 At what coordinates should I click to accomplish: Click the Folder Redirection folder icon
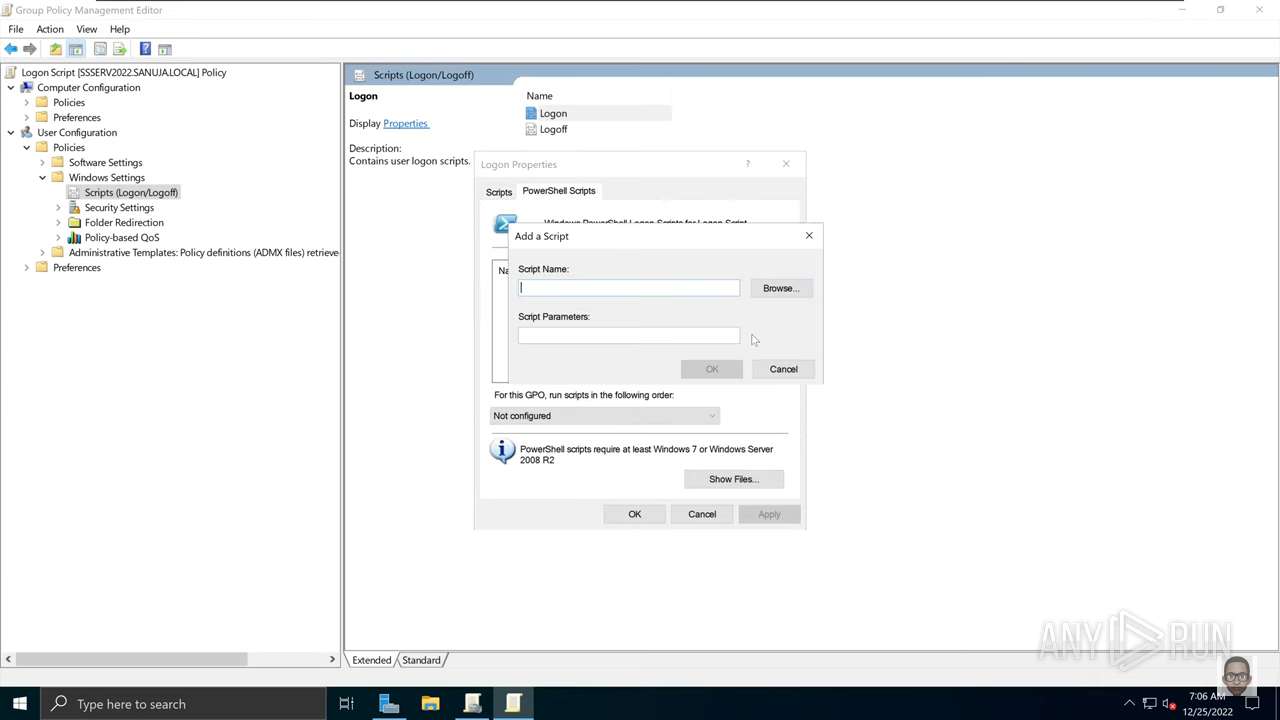pyautogui.click(x=74, y=222)
